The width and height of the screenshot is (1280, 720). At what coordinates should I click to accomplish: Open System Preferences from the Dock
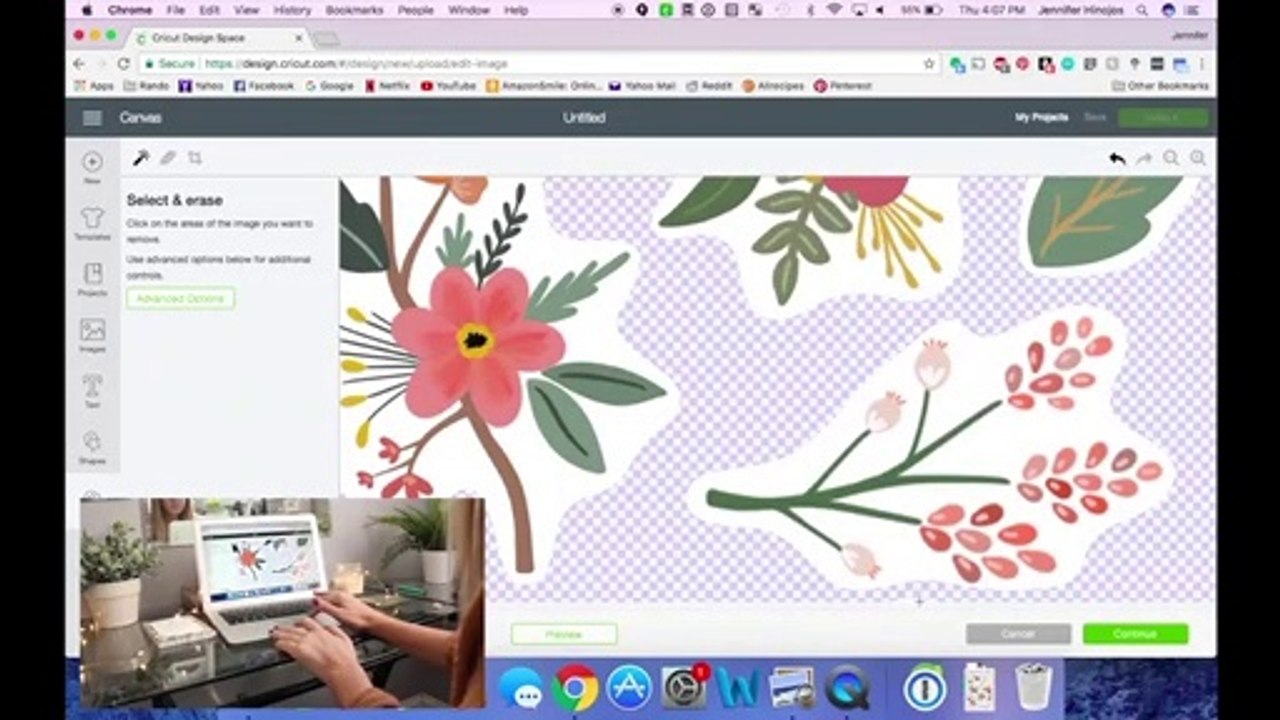684,688
